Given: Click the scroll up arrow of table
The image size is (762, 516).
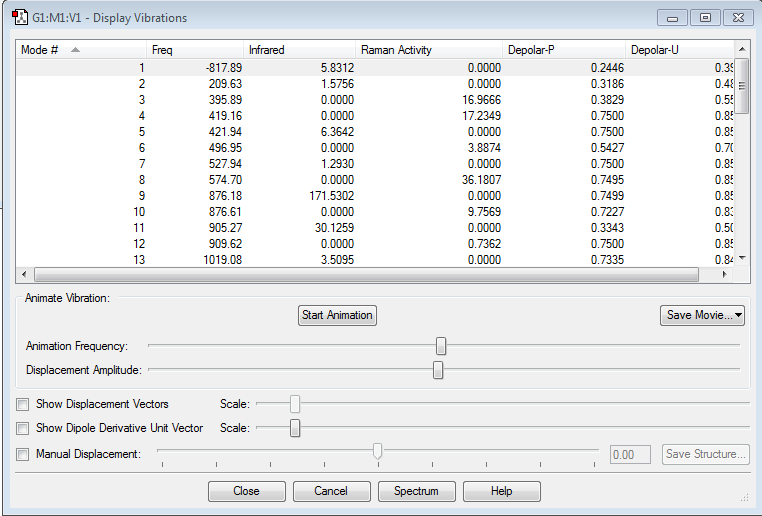Looking at the screenshot, I should point(742,49).
